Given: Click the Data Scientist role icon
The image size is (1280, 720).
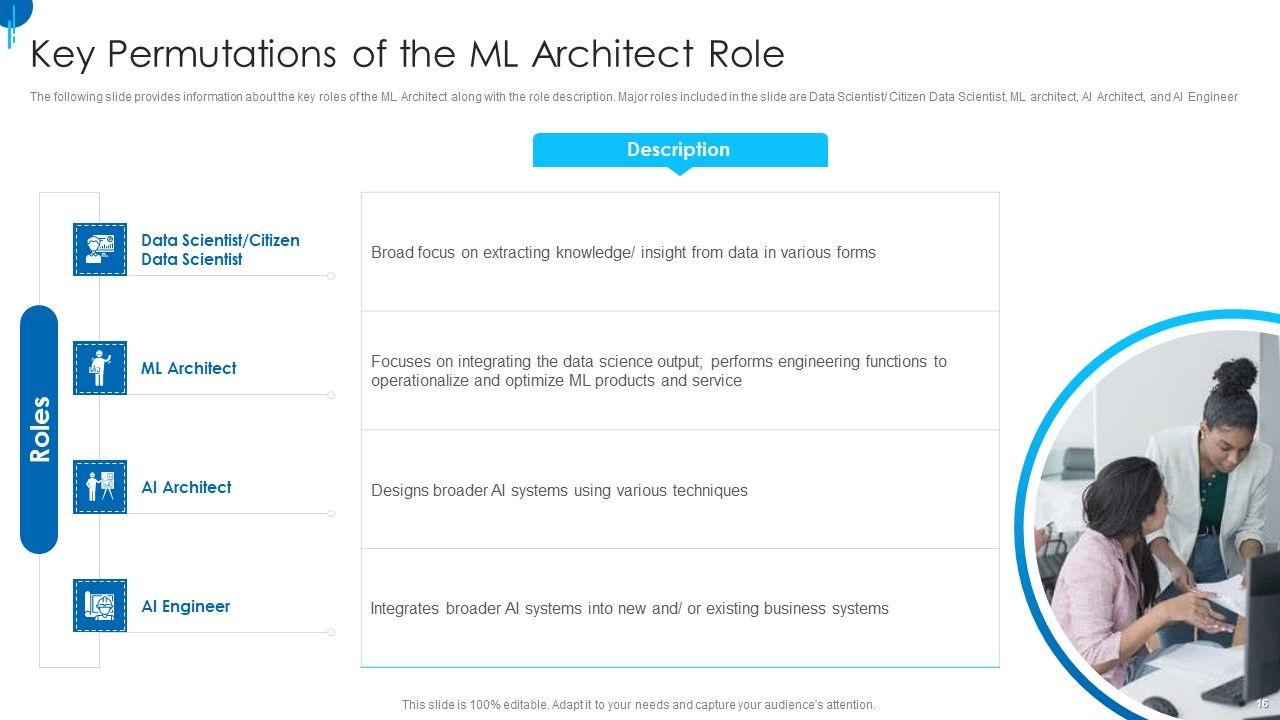Looking at the screenshot, I should [100, 249].
